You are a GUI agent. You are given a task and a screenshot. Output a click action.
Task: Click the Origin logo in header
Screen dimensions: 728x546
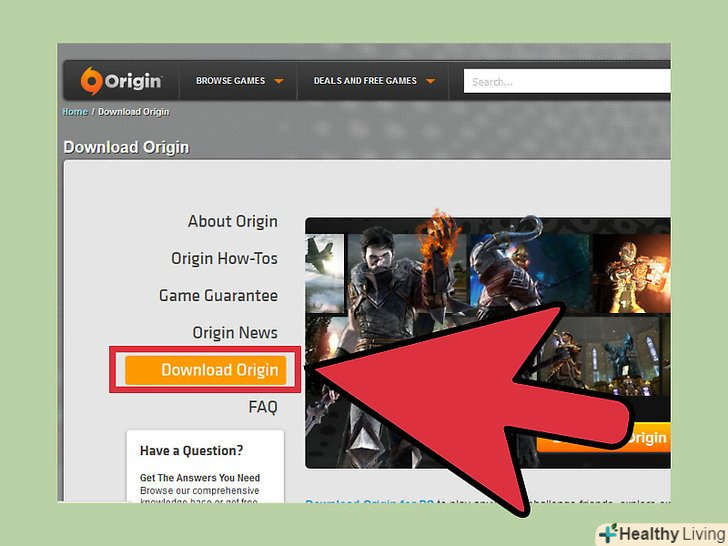121,81
